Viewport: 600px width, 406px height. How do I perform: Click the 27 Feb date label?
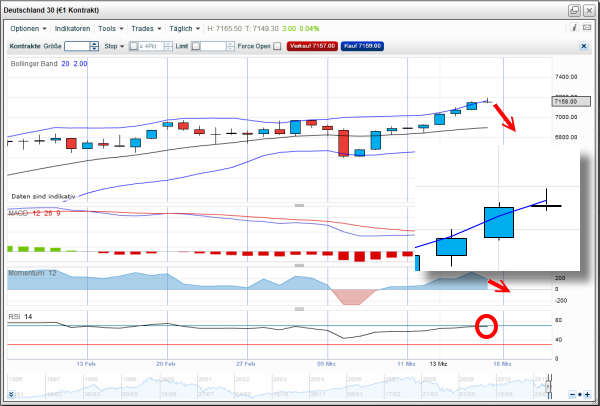(x=246, y=364)
